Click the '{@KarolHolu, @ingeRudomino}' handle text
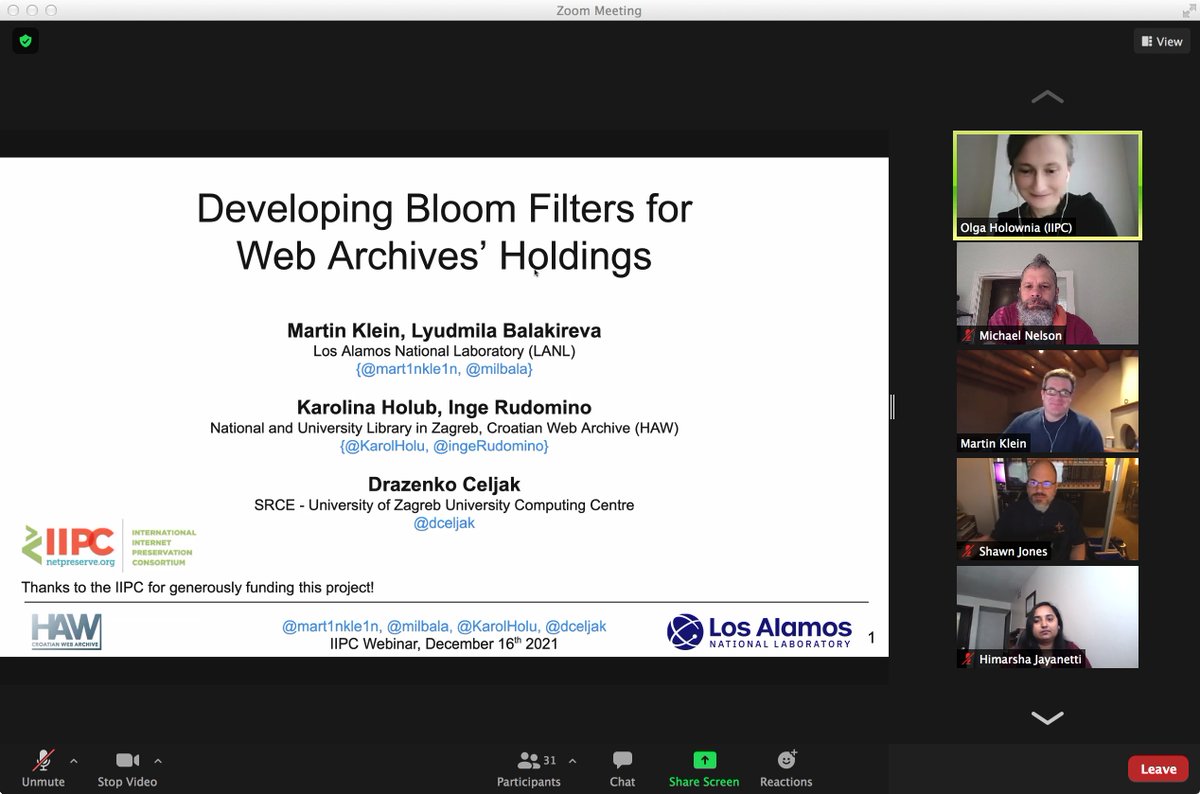The height and width of the screenshot is (794, 1200). (444, 446)
